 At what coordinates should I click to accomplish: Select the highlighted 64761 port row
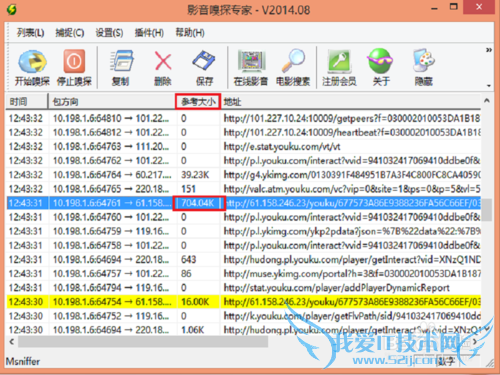tap(243, 203)
